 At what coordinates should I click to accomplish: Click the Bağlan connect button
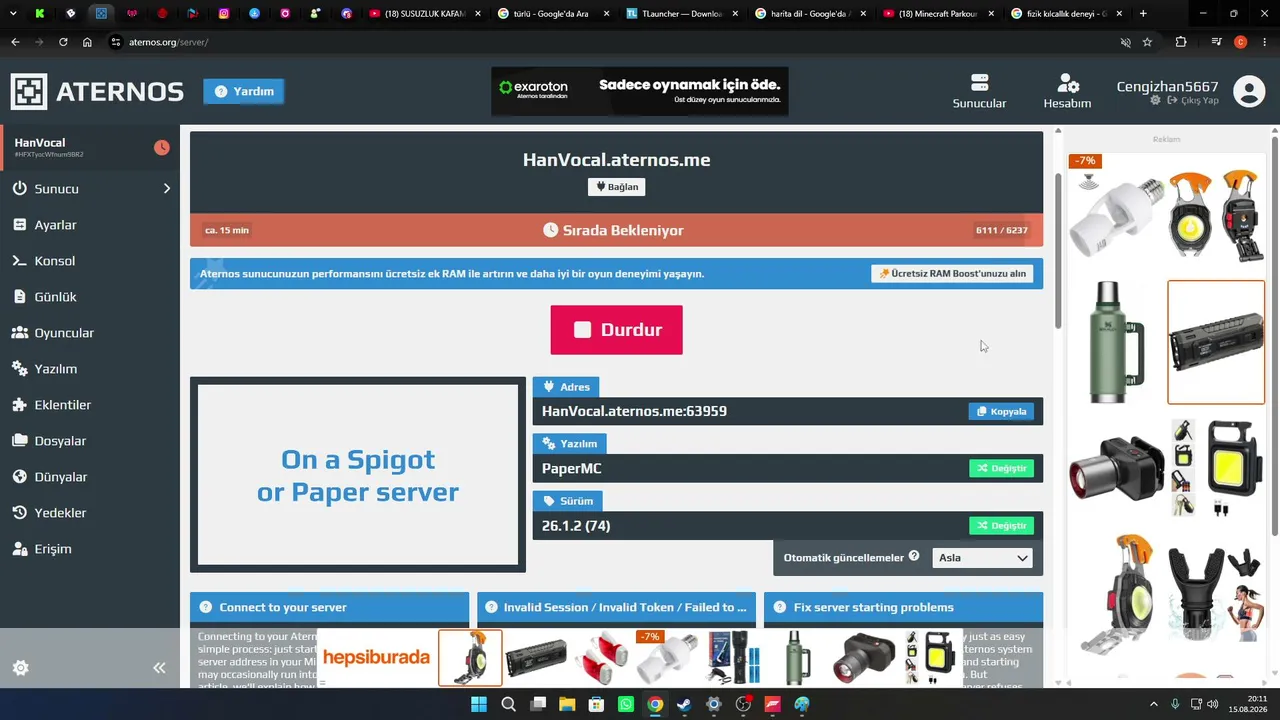616,187
